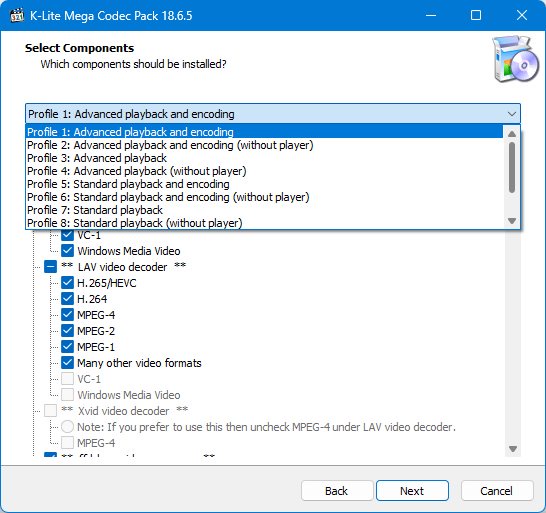
Task: Click Next to continue installation
Action: click(x=412, y=491)
